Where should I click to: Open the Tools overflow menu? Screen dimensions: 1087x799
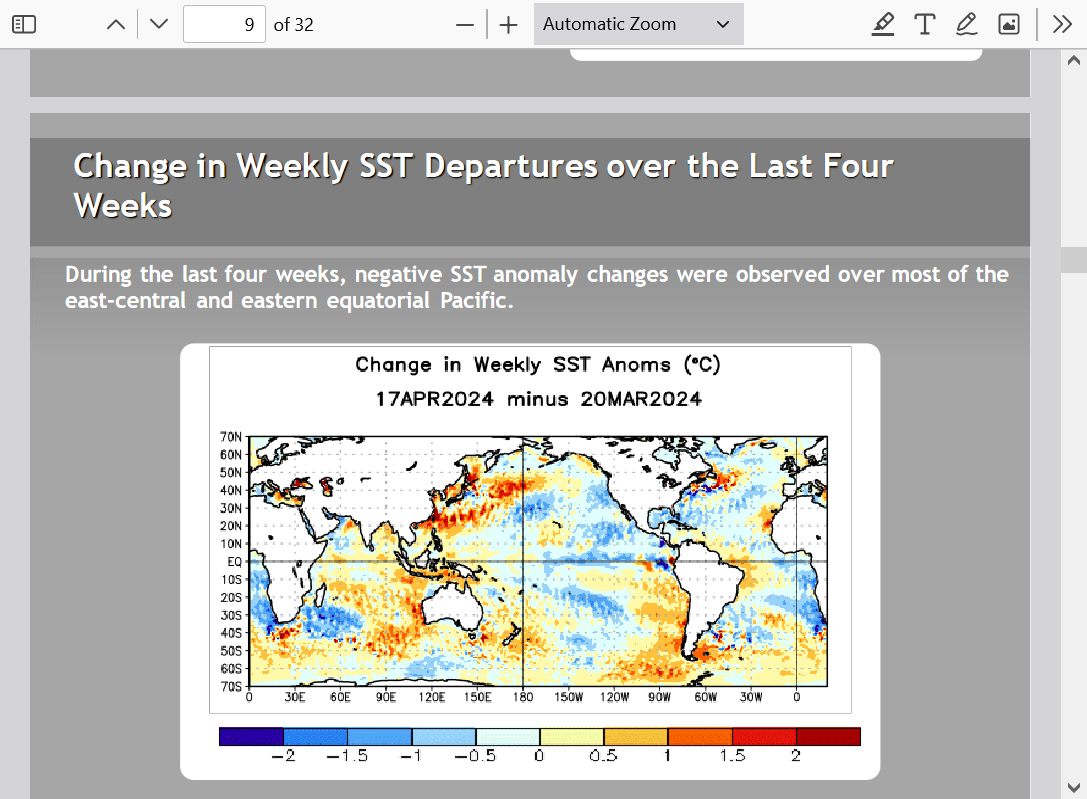pos(1061,24)
